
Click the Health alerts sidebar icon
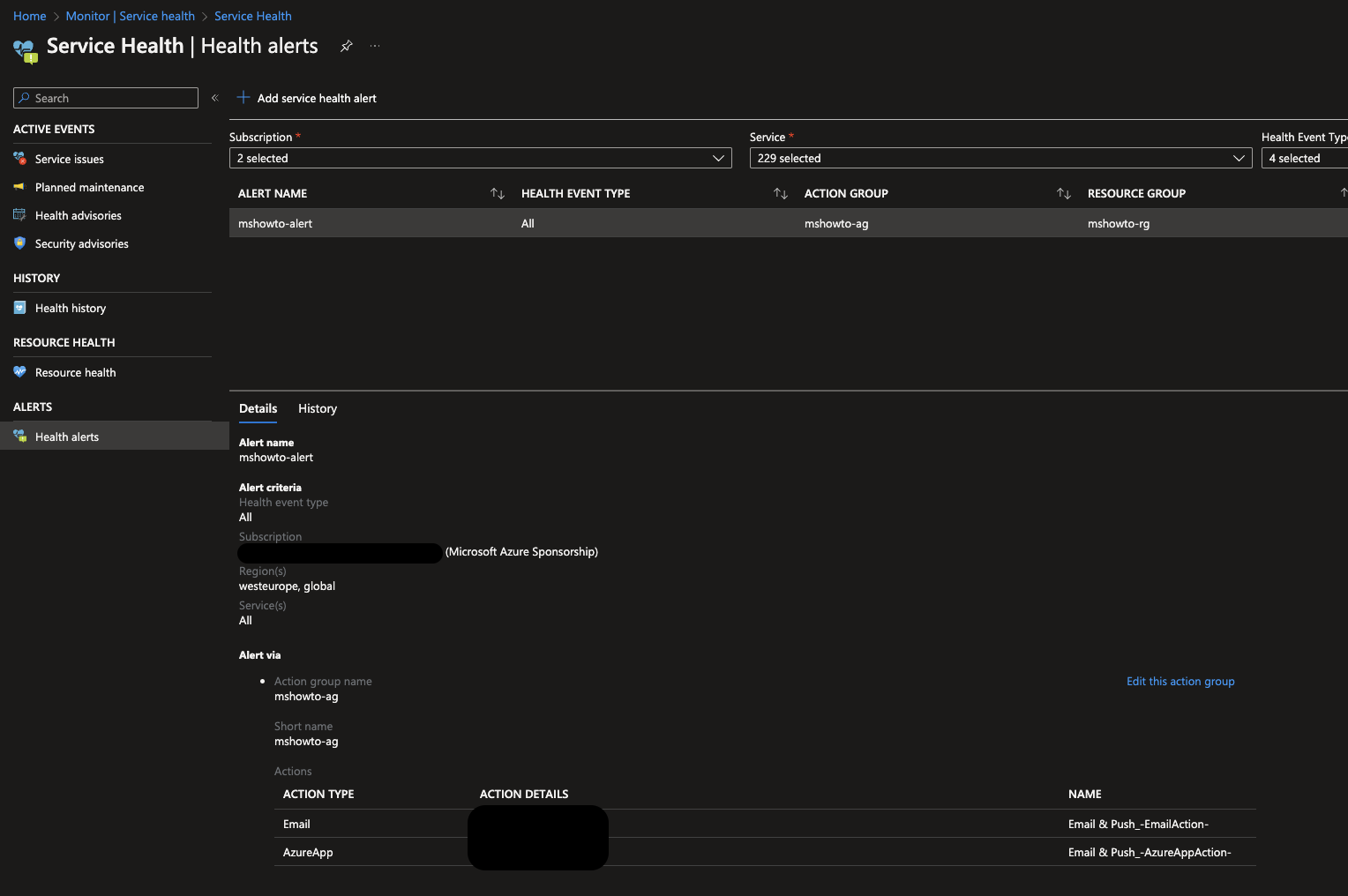click(19, 436)
